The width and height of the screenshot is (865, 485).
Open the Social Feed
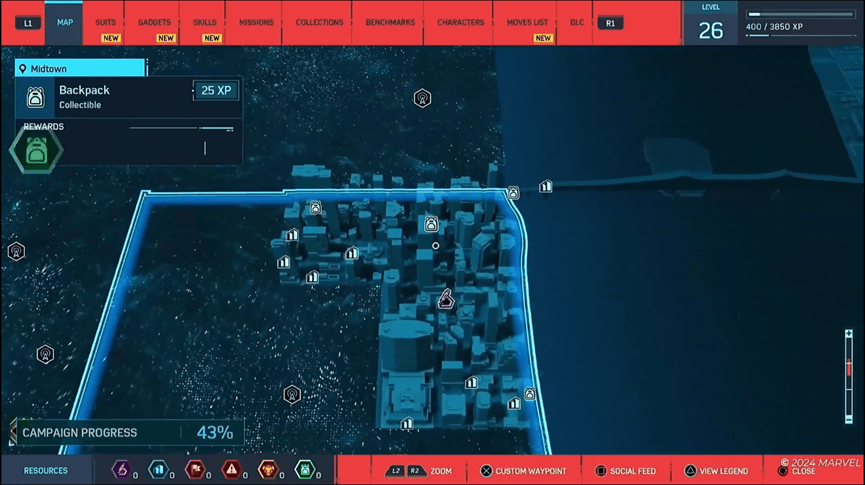tap(625, 471)
